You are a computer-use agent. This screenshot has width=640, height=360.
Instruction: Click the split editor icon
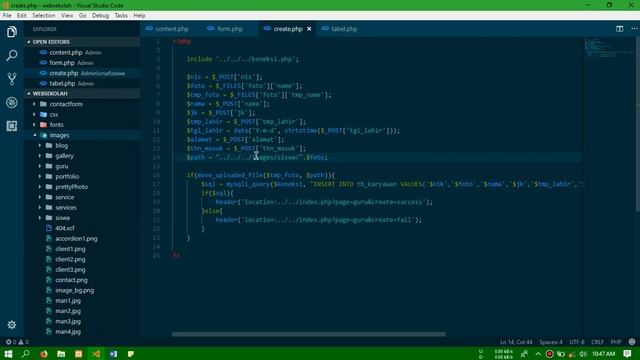[x=620, y=29]
